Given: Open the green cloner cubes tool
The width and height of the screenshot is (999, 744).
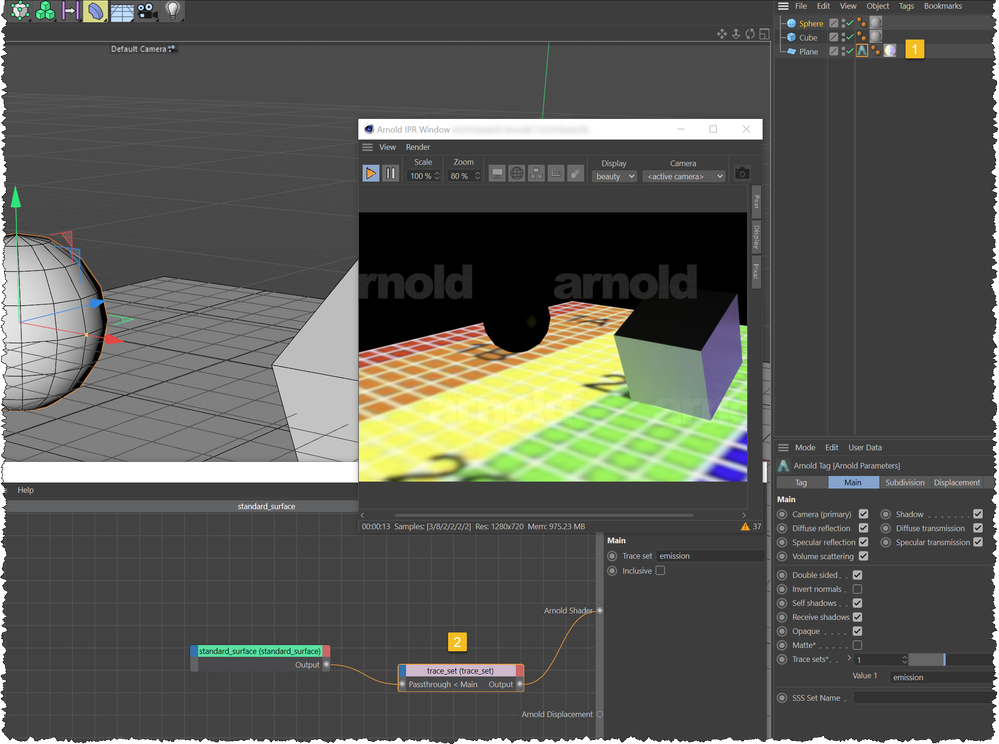Looking at the screenshot, I should tap(45, 10).
